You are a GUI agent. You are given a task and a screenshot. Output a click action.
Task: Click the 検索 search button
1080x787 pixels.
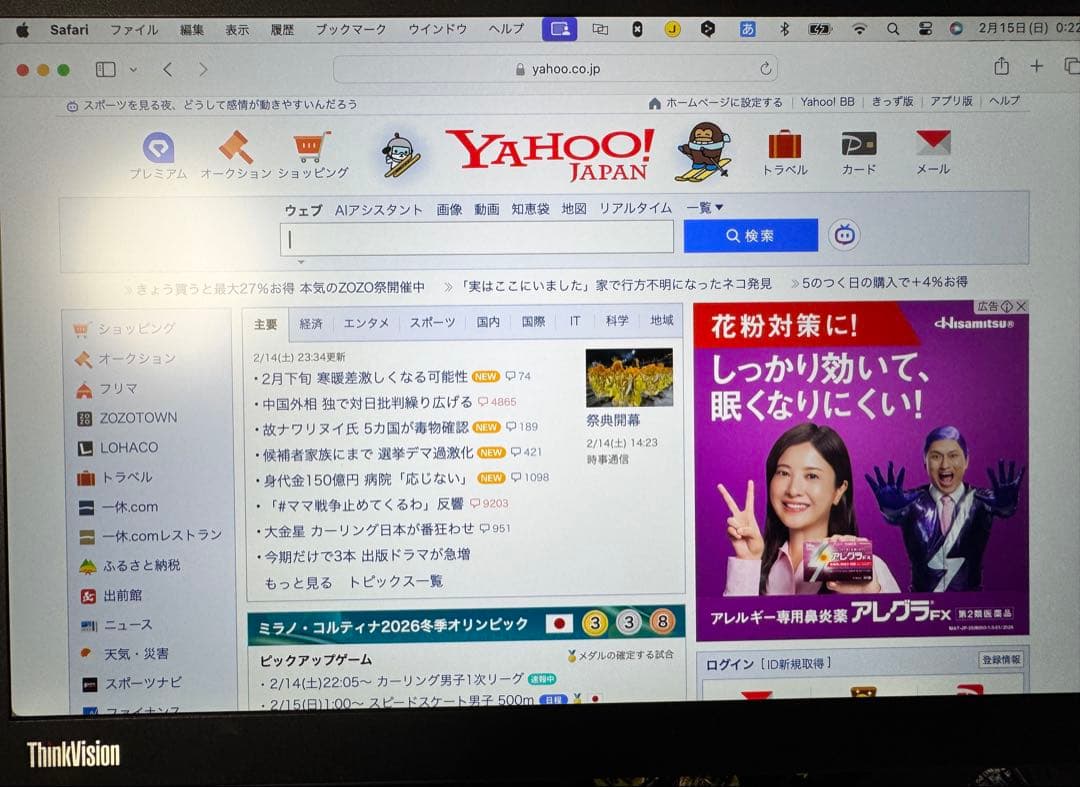pos(750,234)
